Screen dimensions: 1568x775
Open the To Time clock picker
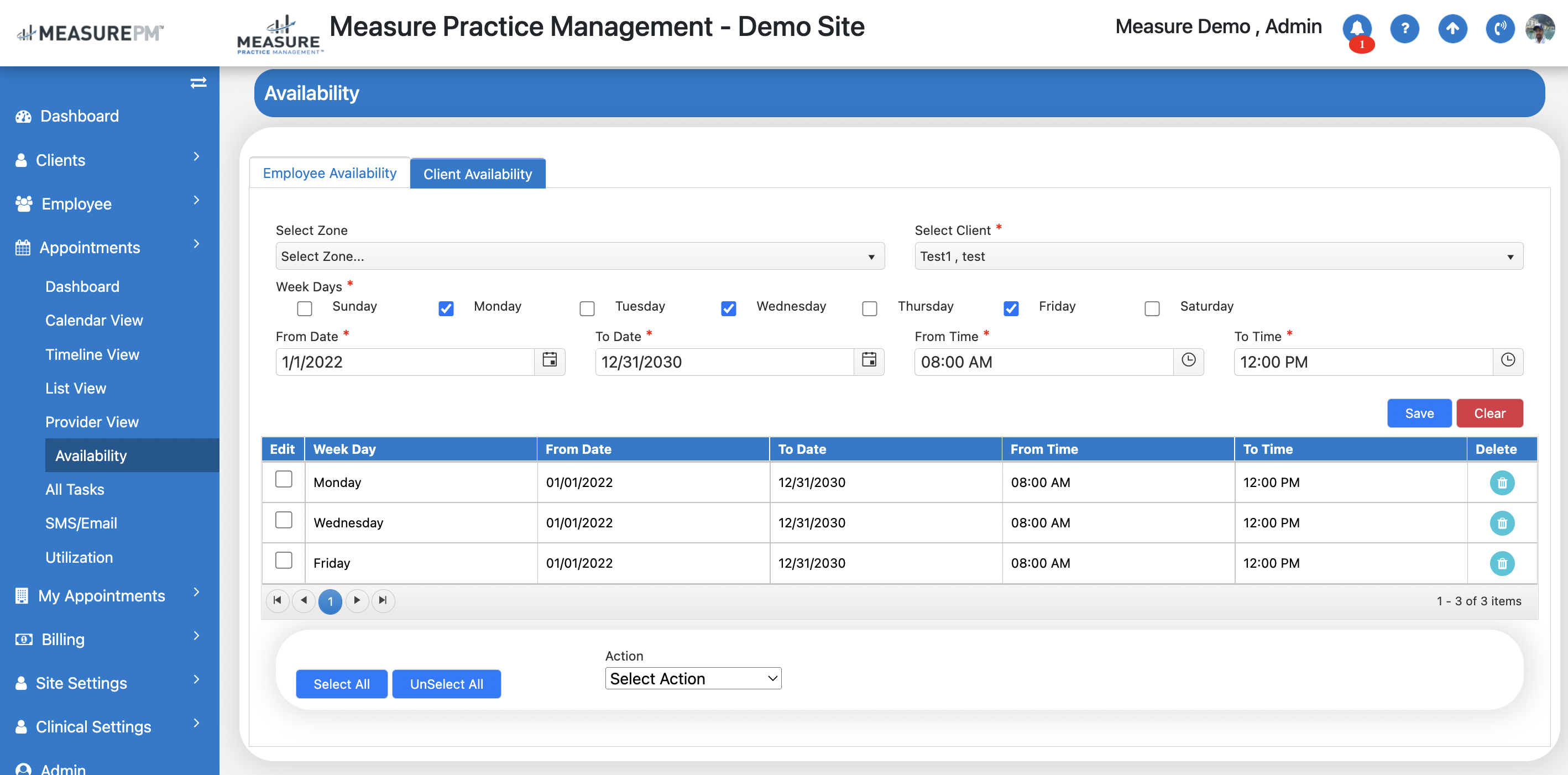1507,360
